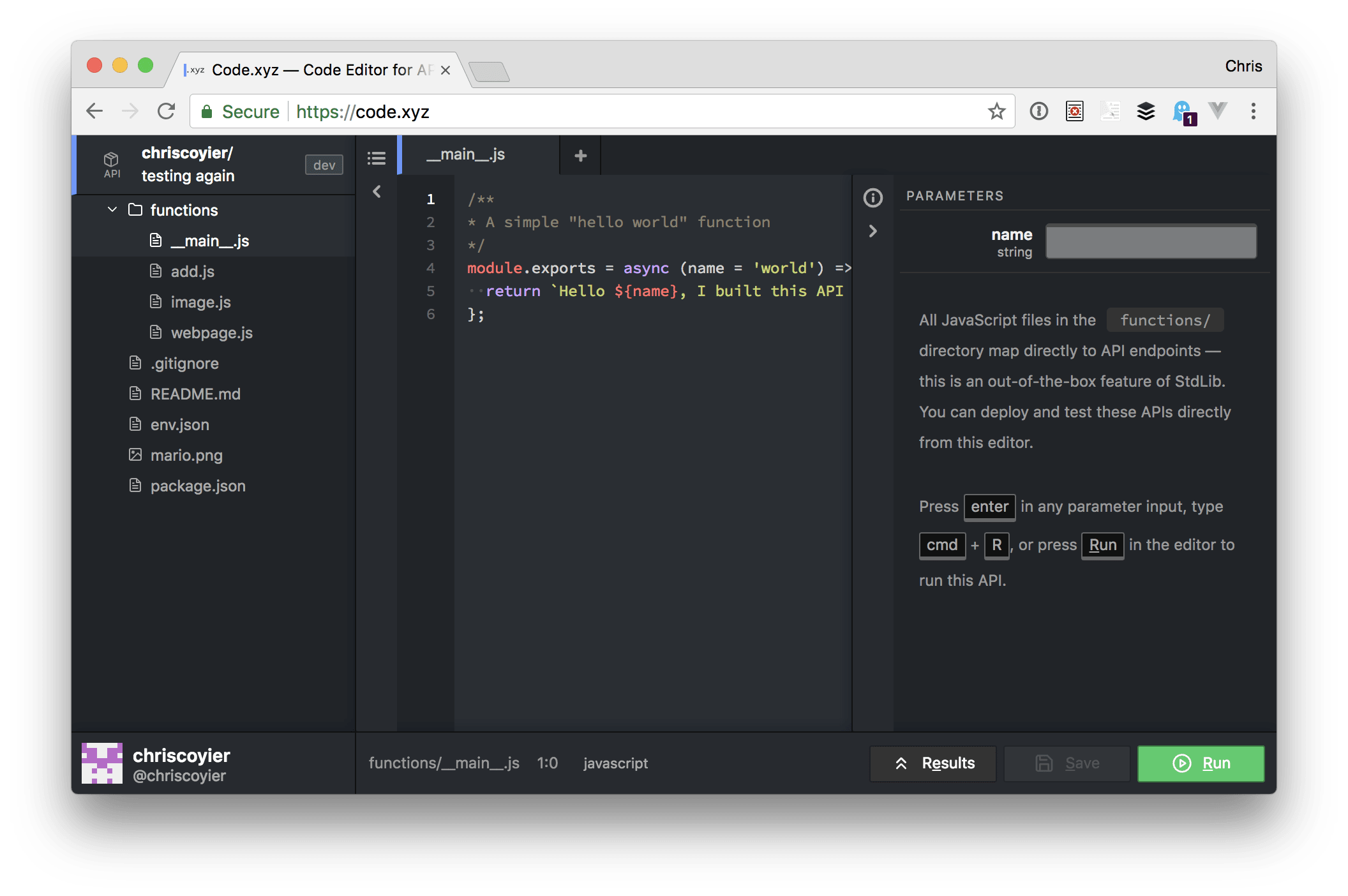1348x896 pixels.
Task: Click the dev badge on the project
Action: pos(324,165)
